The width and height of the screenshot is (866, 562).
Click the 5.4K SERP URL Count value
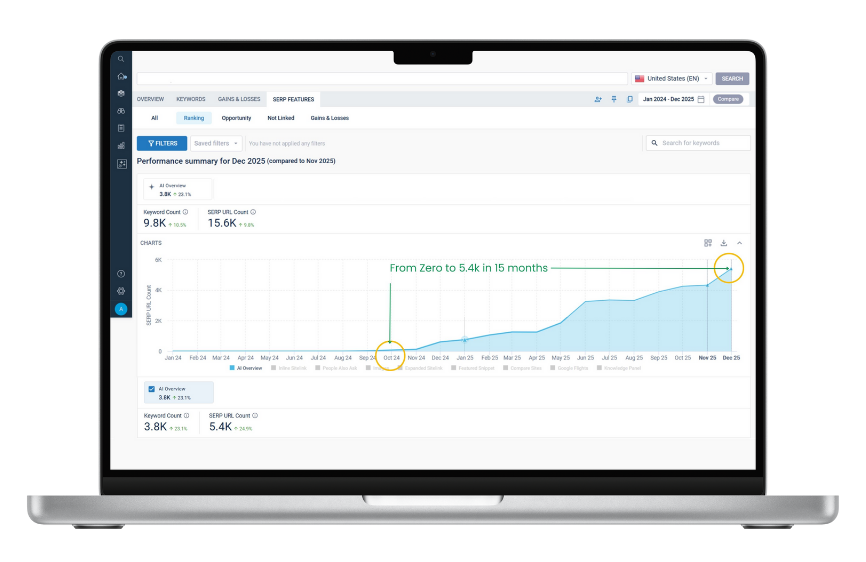click(220, 427)
